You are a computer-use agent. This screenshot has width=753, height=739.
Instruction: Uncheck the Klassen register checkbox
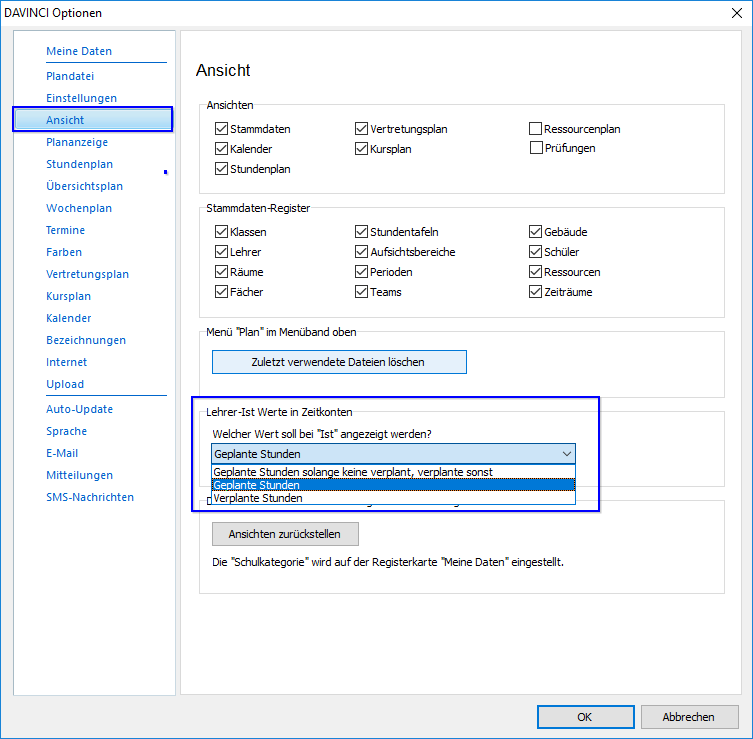221,232
